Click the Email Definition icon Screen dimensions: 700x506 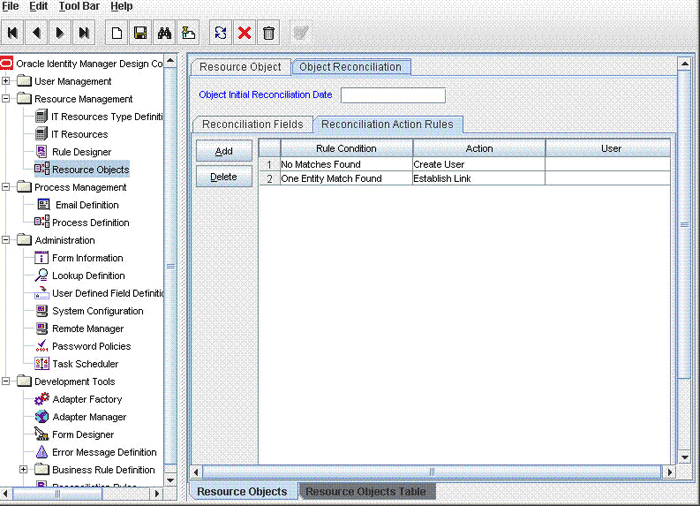(43, 205)
